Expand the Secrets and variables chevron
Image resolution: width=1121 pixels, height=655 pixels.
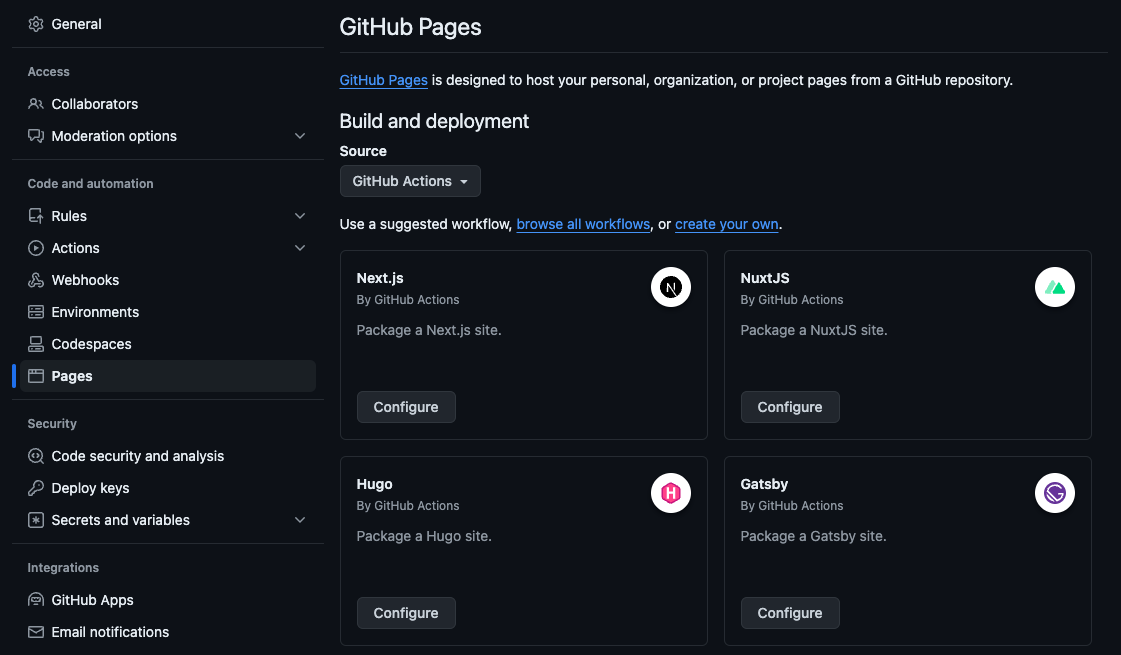click(300, 520)
